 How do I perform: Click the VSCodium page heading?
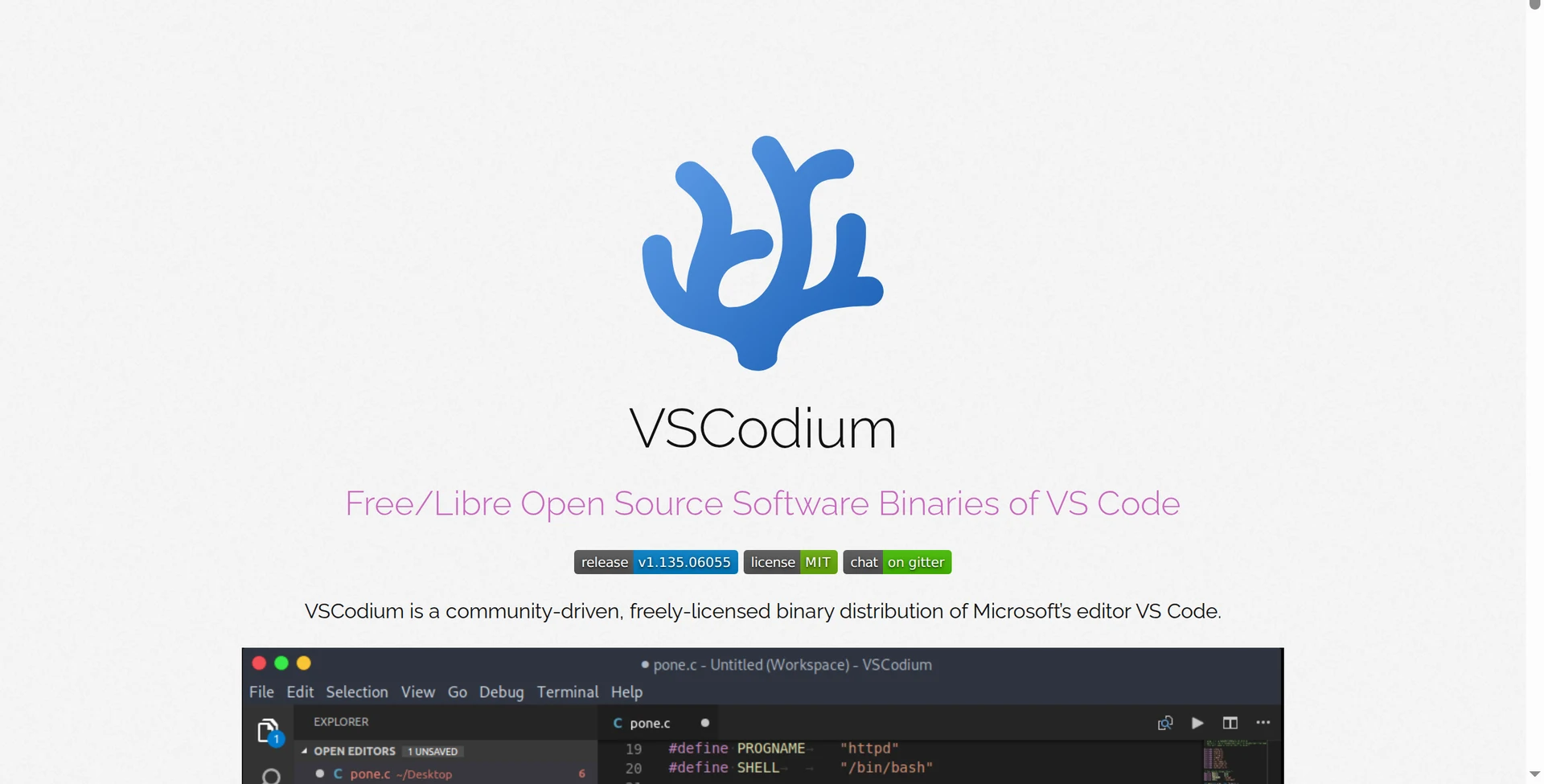coord(762,429)
